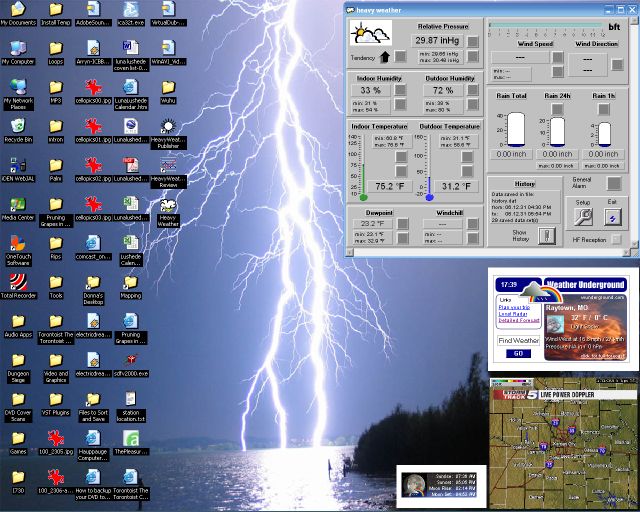Select the AdobeSoun... installer file
Image resolution: width=640 pixels, height=512 pixels.
[x=93, y=13]
